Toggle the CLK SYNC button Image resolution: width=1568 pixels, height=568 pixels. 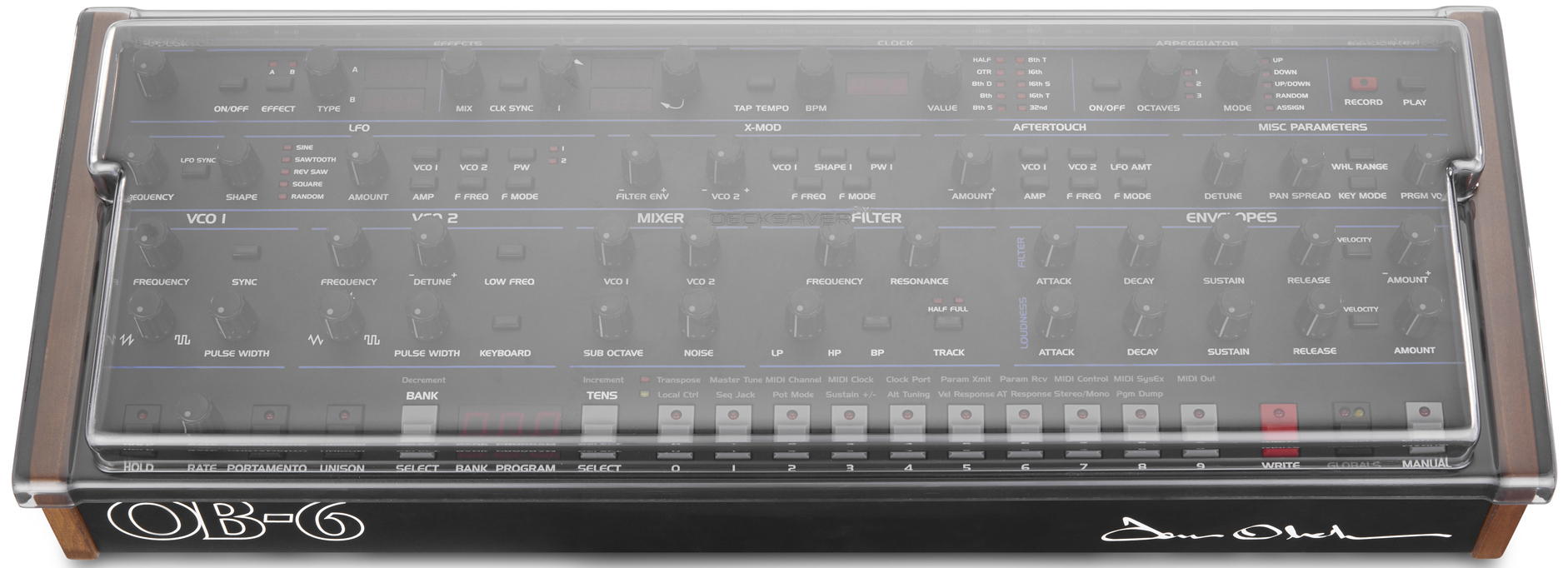click(x=512, y=83)
